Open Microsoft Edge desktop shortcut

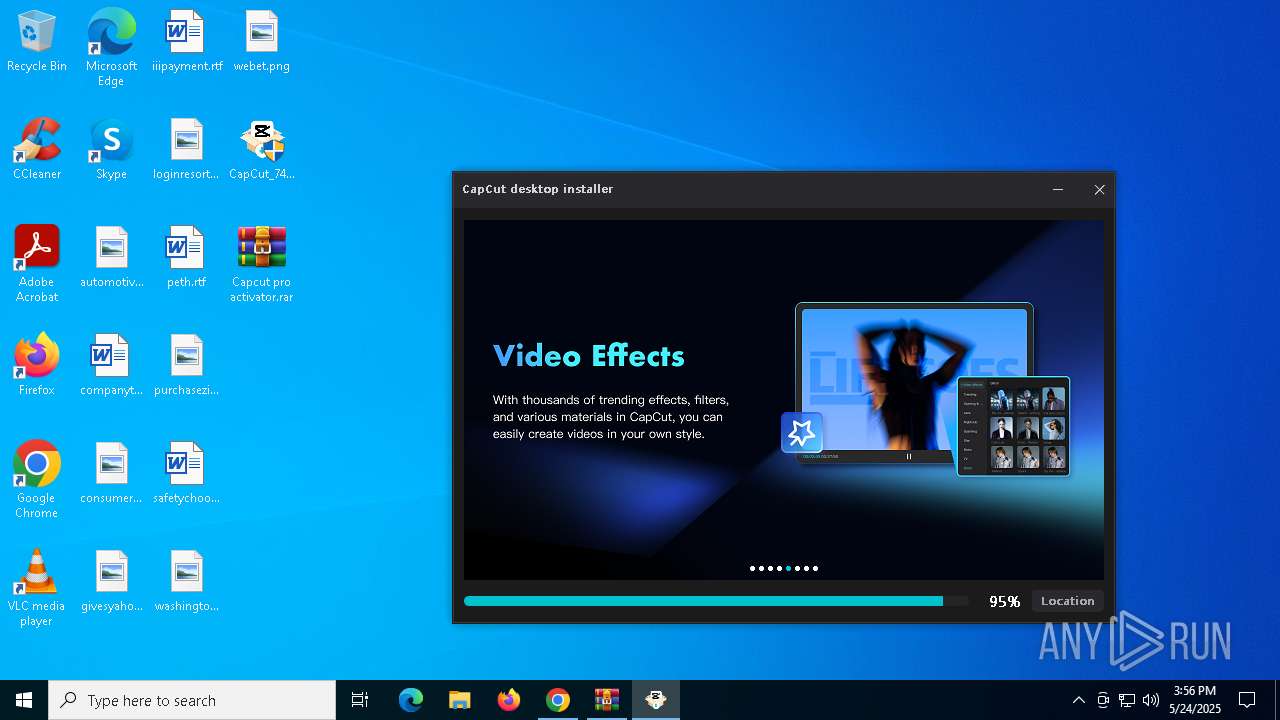[x=111, y=48]
